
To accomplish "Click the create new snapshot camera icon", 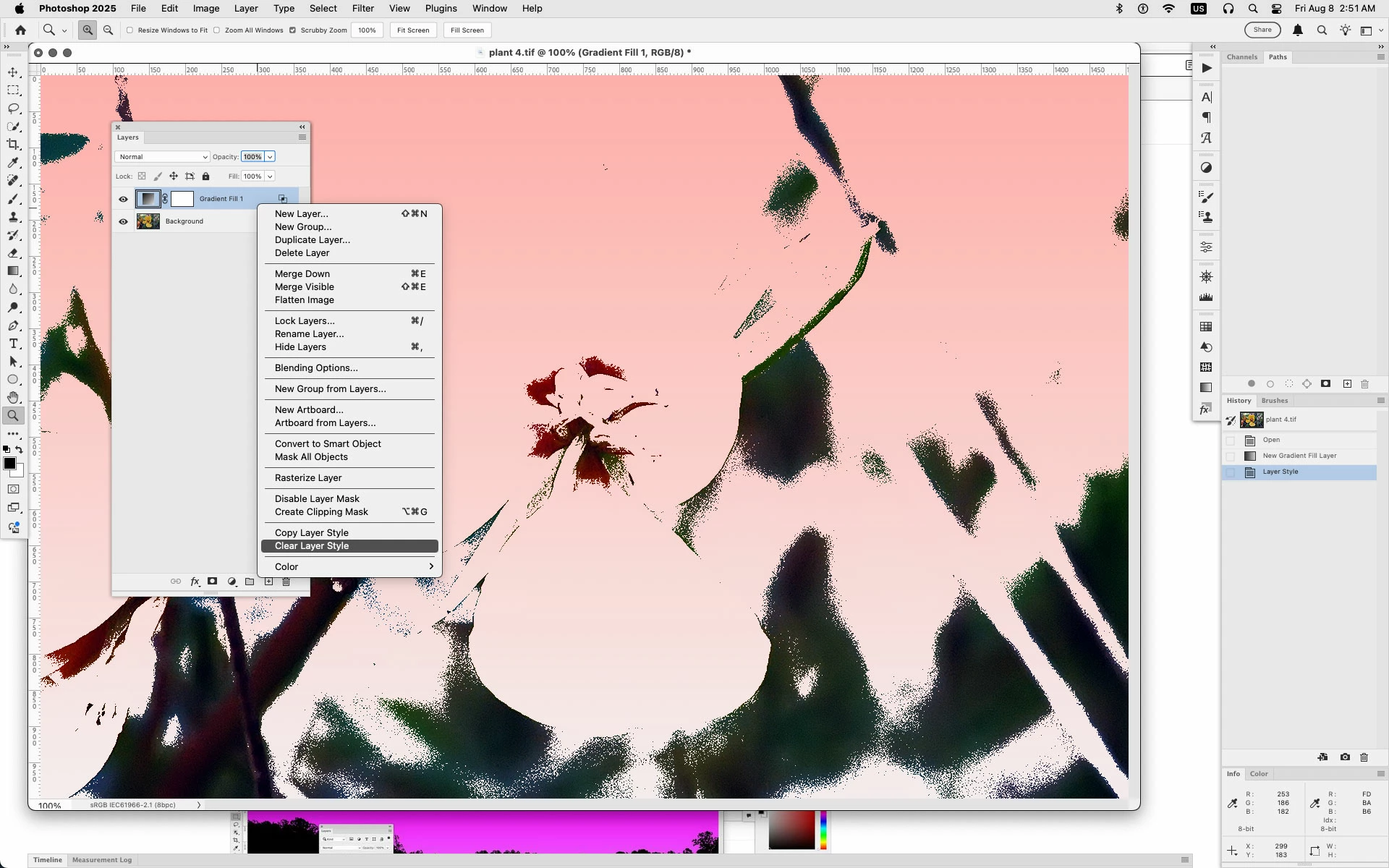I will coord(1345,757).
